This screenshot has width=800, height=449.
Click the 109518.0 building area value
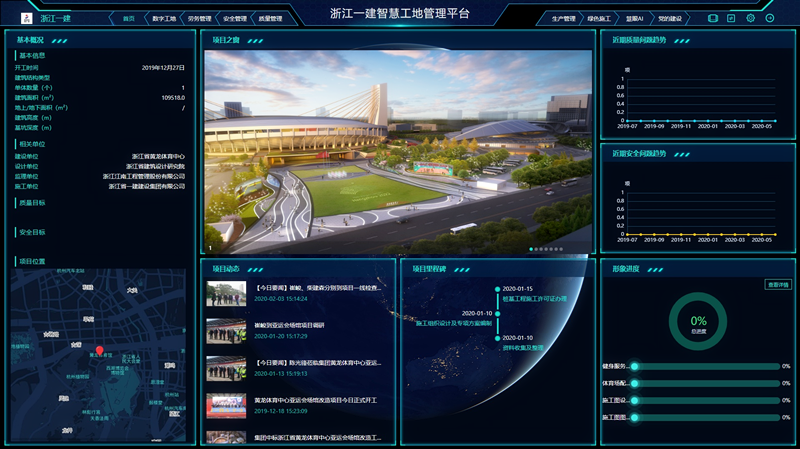(x=173, y=97)
